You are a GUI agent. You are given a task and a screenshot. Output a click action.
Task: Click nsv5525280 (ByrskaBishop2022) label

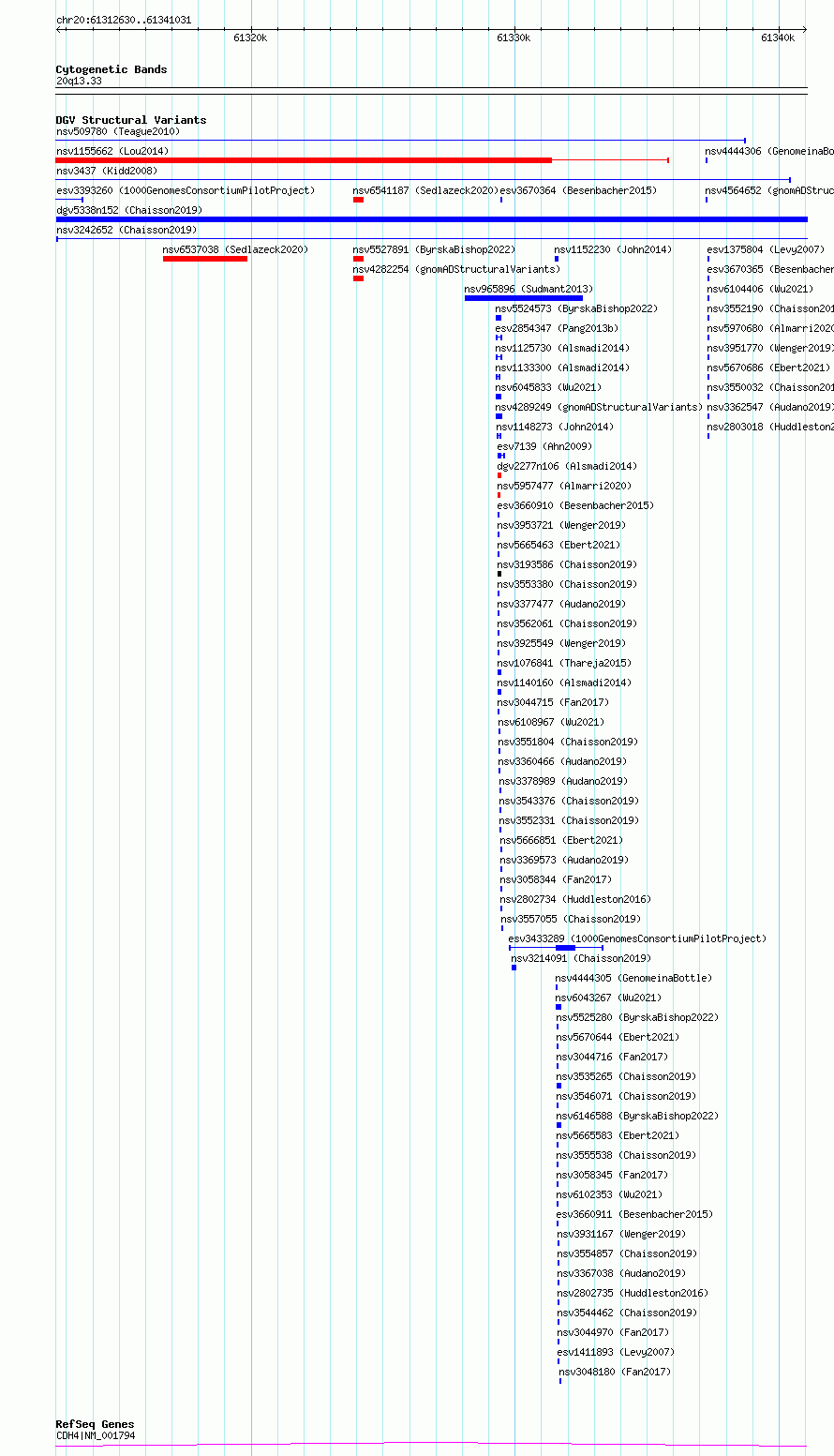click(637, 1017)
